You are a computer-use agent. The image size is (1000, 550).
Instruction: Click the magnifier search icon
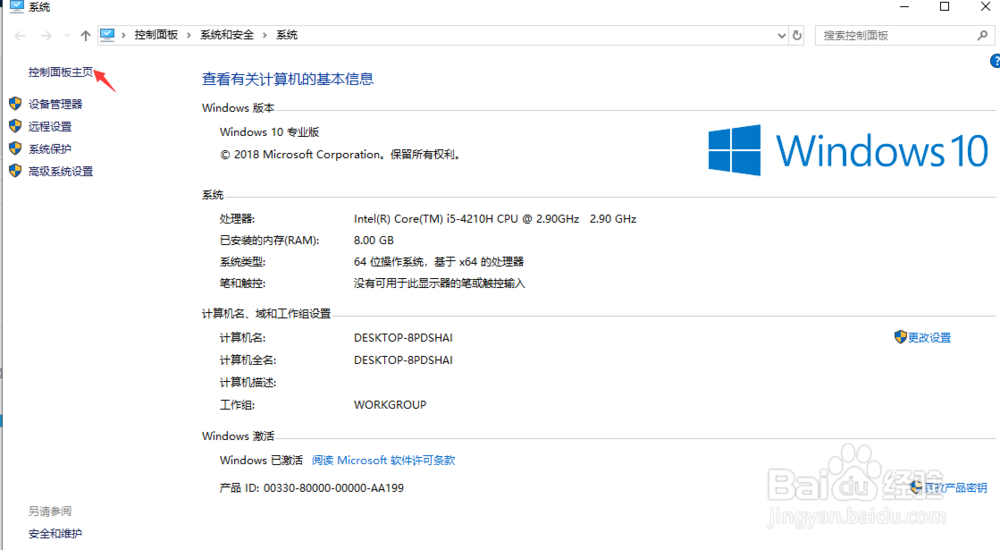(982, 36)
